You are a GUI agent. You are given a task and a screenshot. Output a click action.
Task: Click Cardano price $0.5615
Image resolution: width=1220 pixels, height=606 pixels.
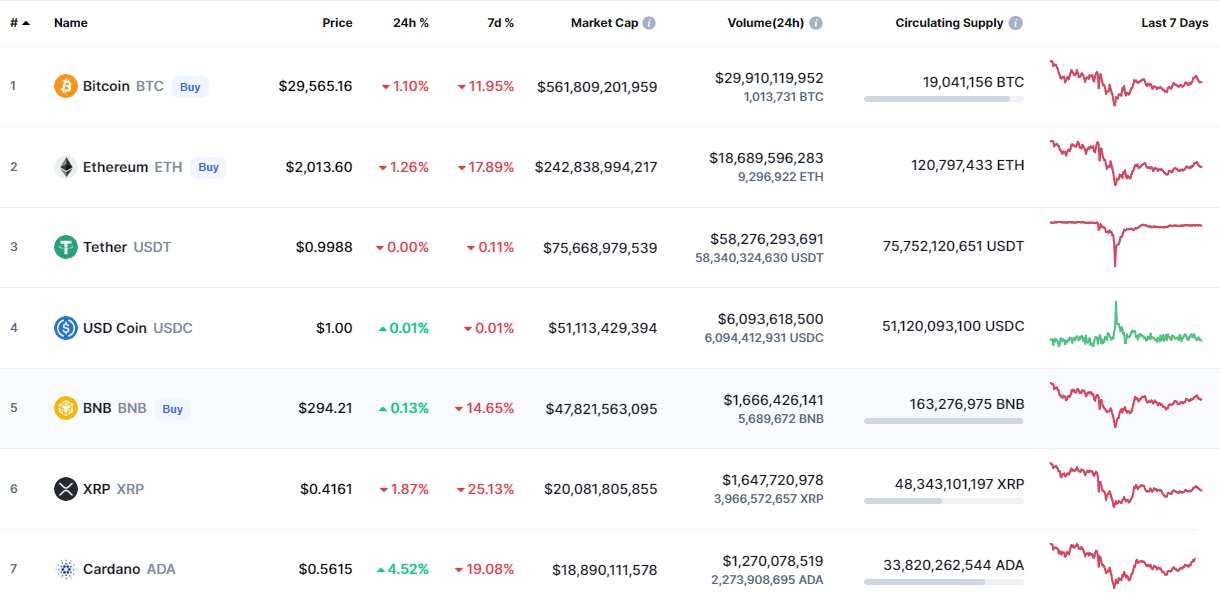(x=325, y=569)
